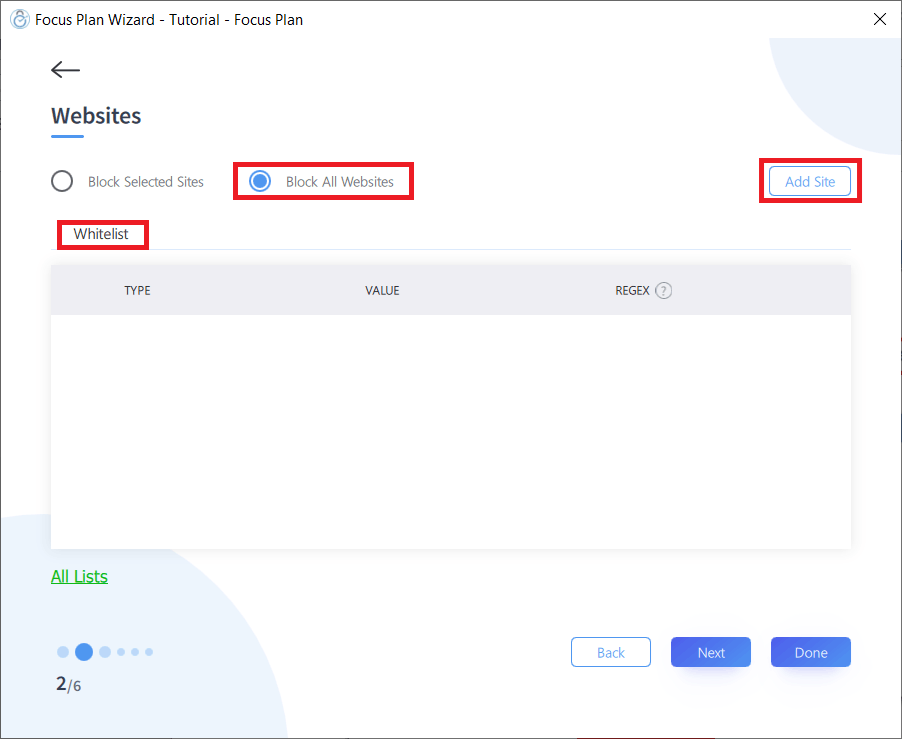Screen dimensions: 902x739
Task: Select the Block Selected Sites option
Action: pyautogui.click(x=61, y=181)
